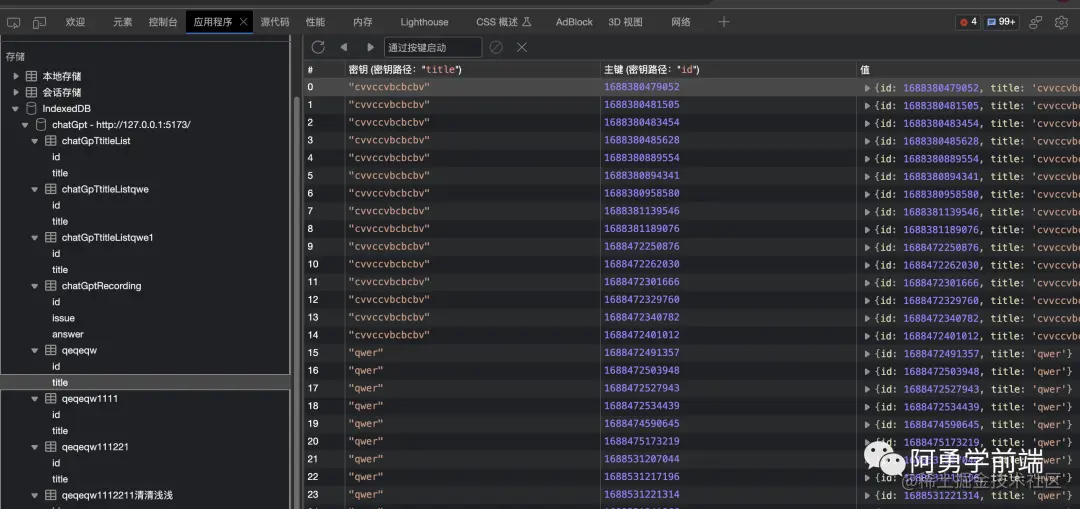Screen dimensions: 1080x509
Task: Expand the 会话存储 tree node
Action: (x=16, y=92)
